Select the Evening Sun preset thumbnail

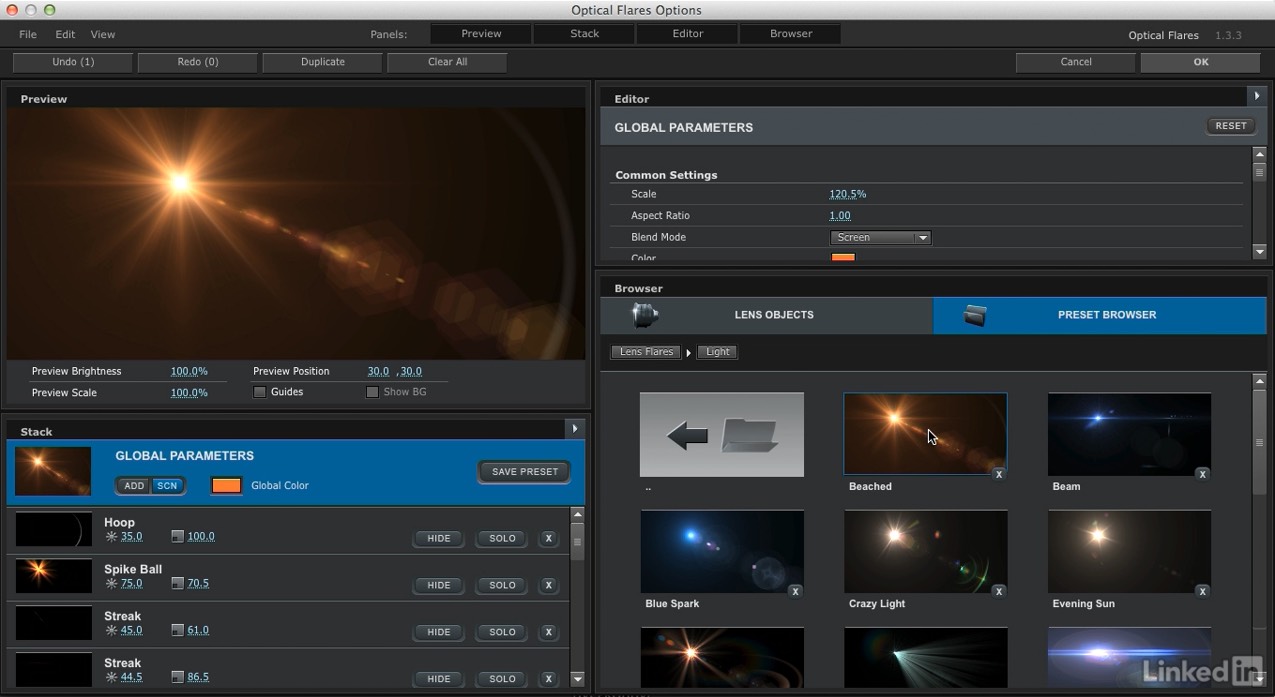tap(1129, 552)
